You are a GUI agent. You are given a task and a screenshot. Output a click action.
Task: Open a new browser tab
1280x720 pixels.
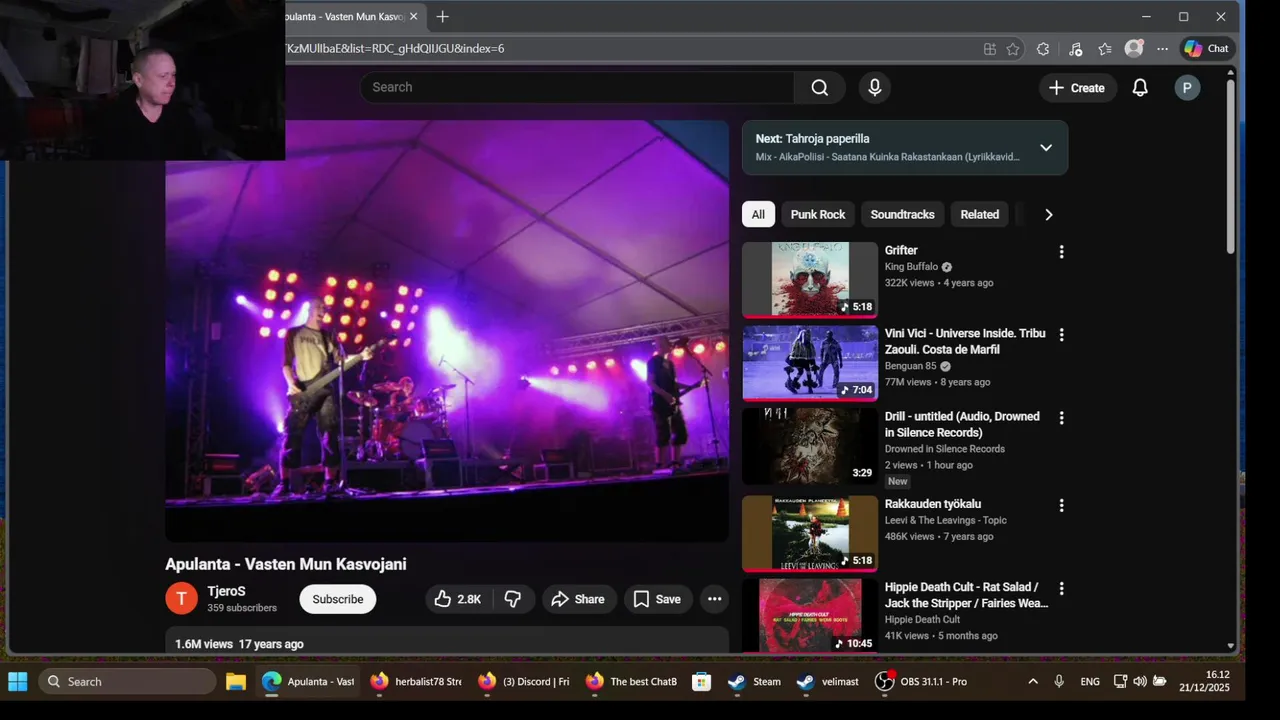(442, 17)
